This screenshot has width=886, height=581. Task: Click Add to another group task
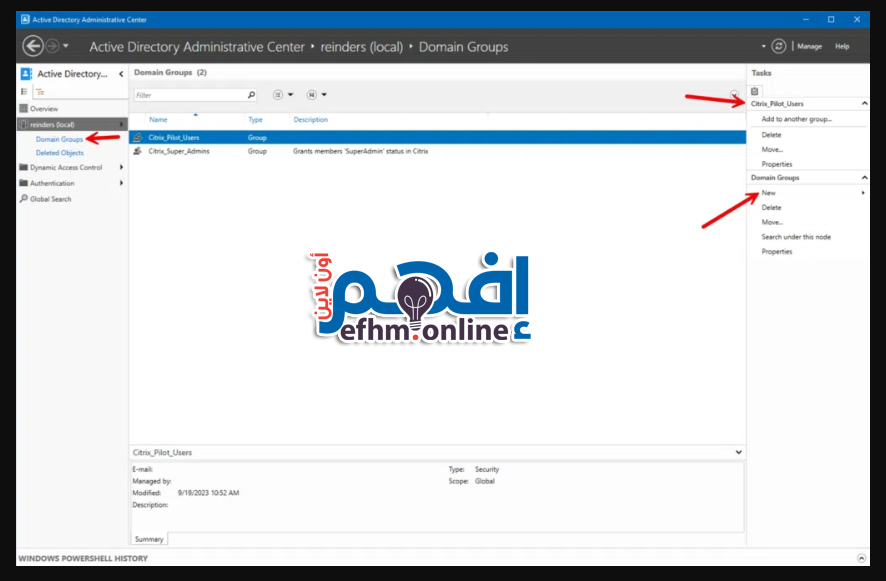796,119
